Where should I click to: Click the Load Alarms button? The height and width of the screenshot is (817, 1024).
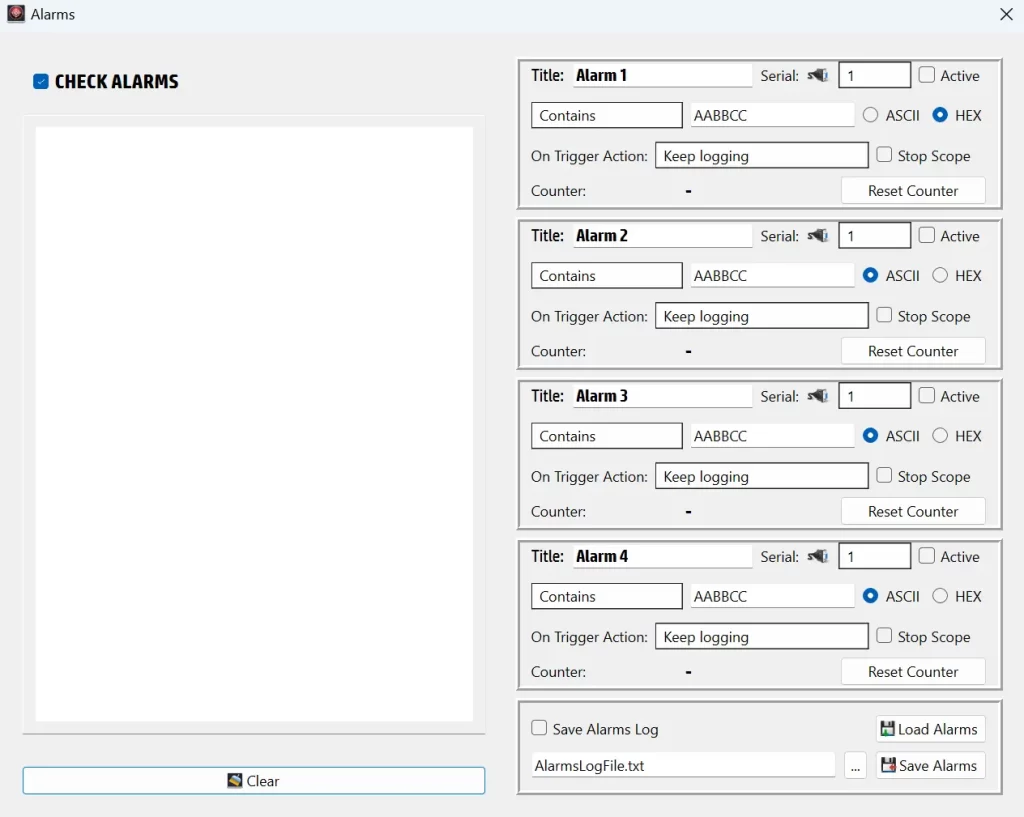[x=930, y=729]
